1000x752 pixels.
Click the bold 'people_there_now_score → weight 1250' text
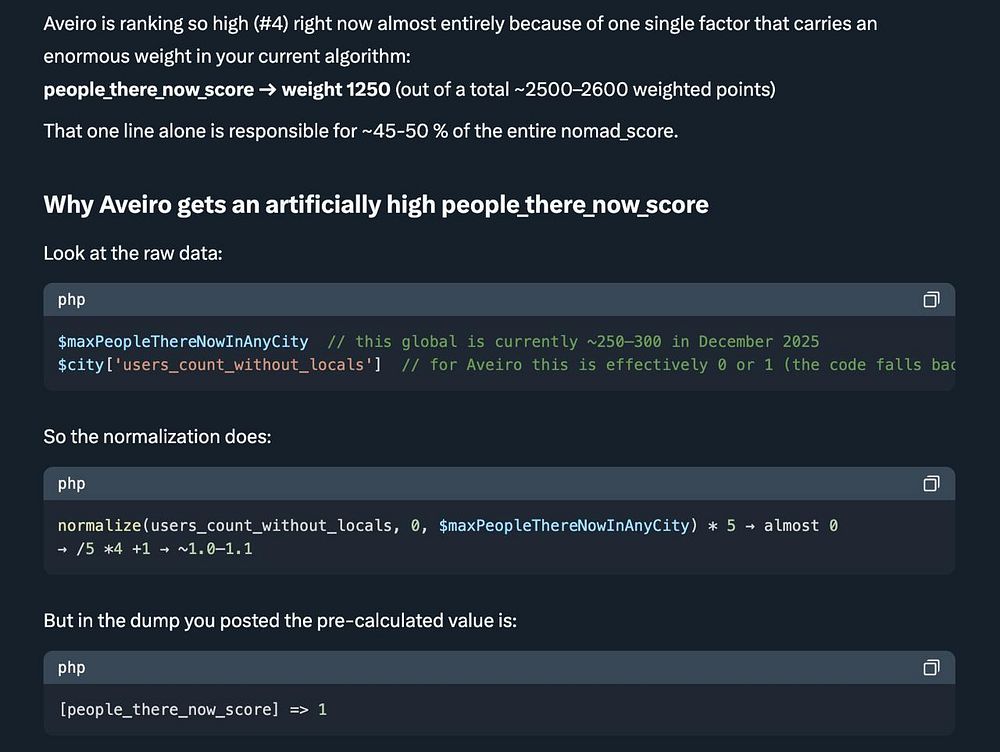point(216,90)
